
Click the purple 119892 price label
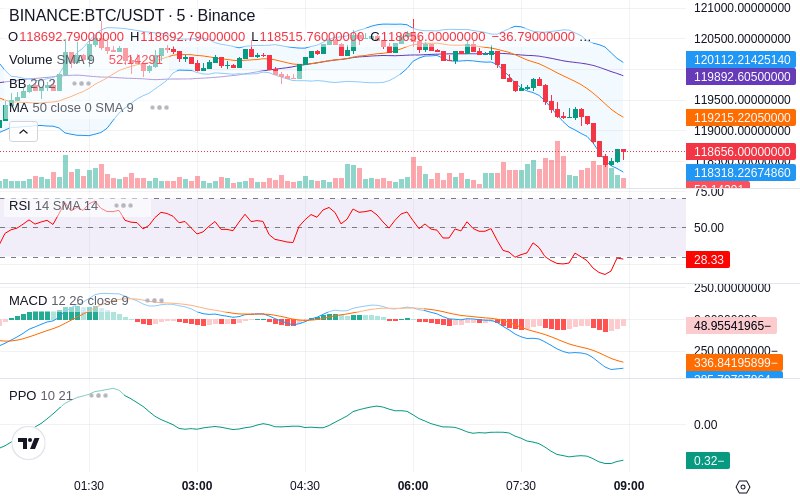tap(741, 77)
